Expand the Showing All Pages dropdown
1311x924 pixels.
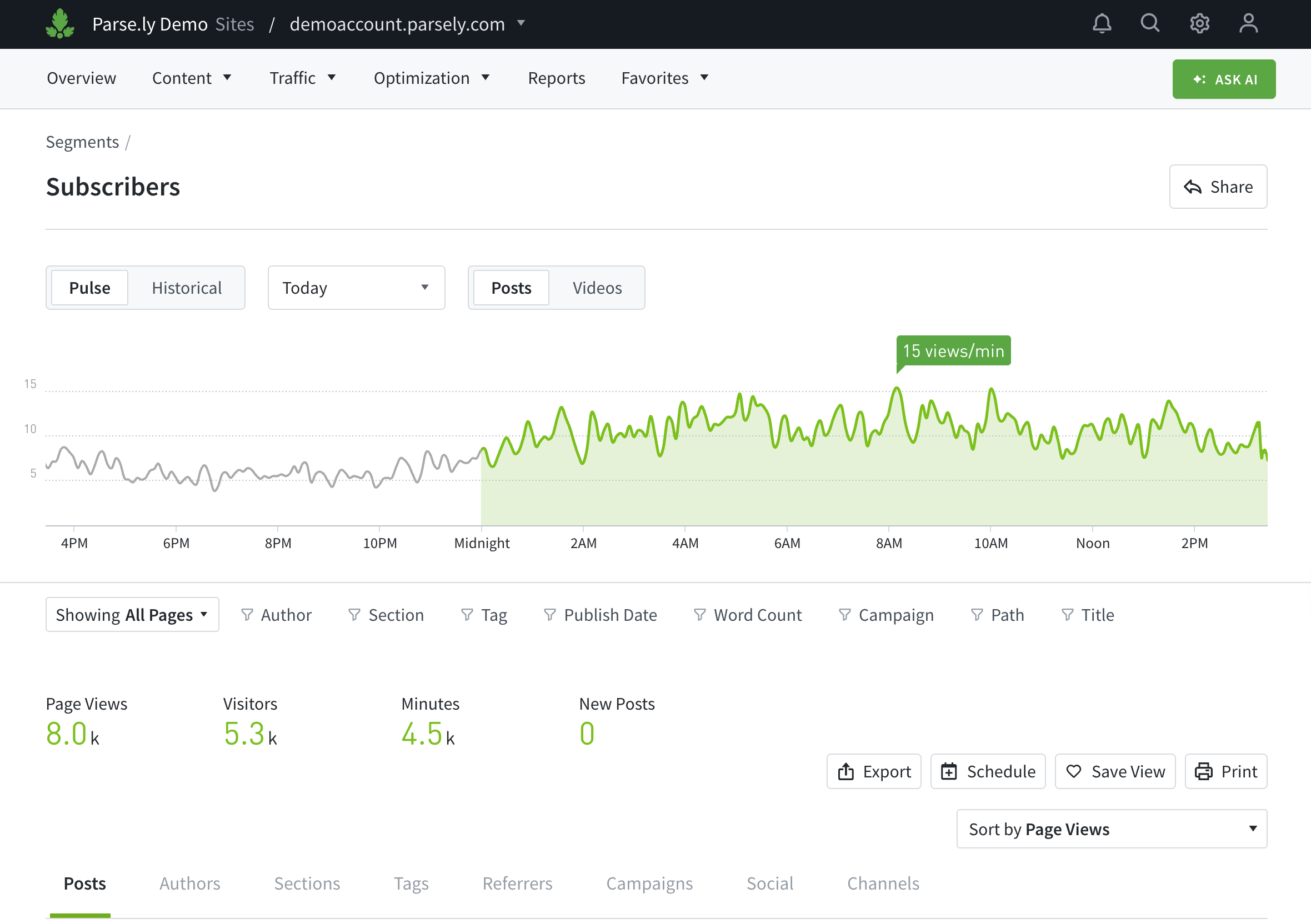pos(132,615)
